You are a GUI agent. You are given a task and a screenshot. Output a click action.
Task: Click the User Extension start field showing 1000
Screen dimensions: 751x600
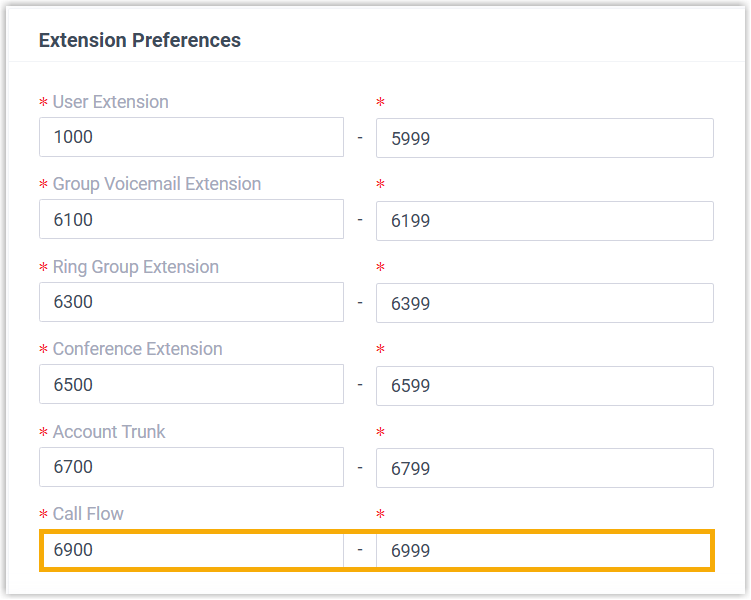[191, 138]
